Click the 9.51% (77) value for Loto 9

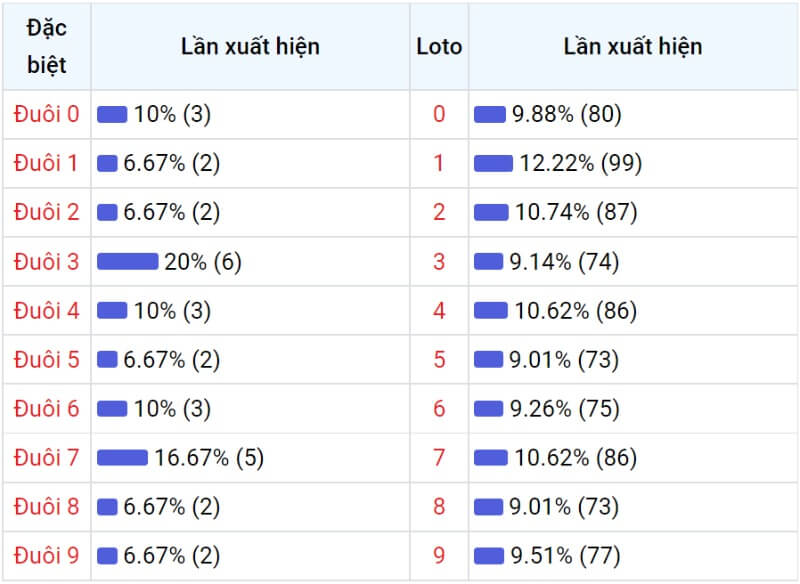pos(565,556)
